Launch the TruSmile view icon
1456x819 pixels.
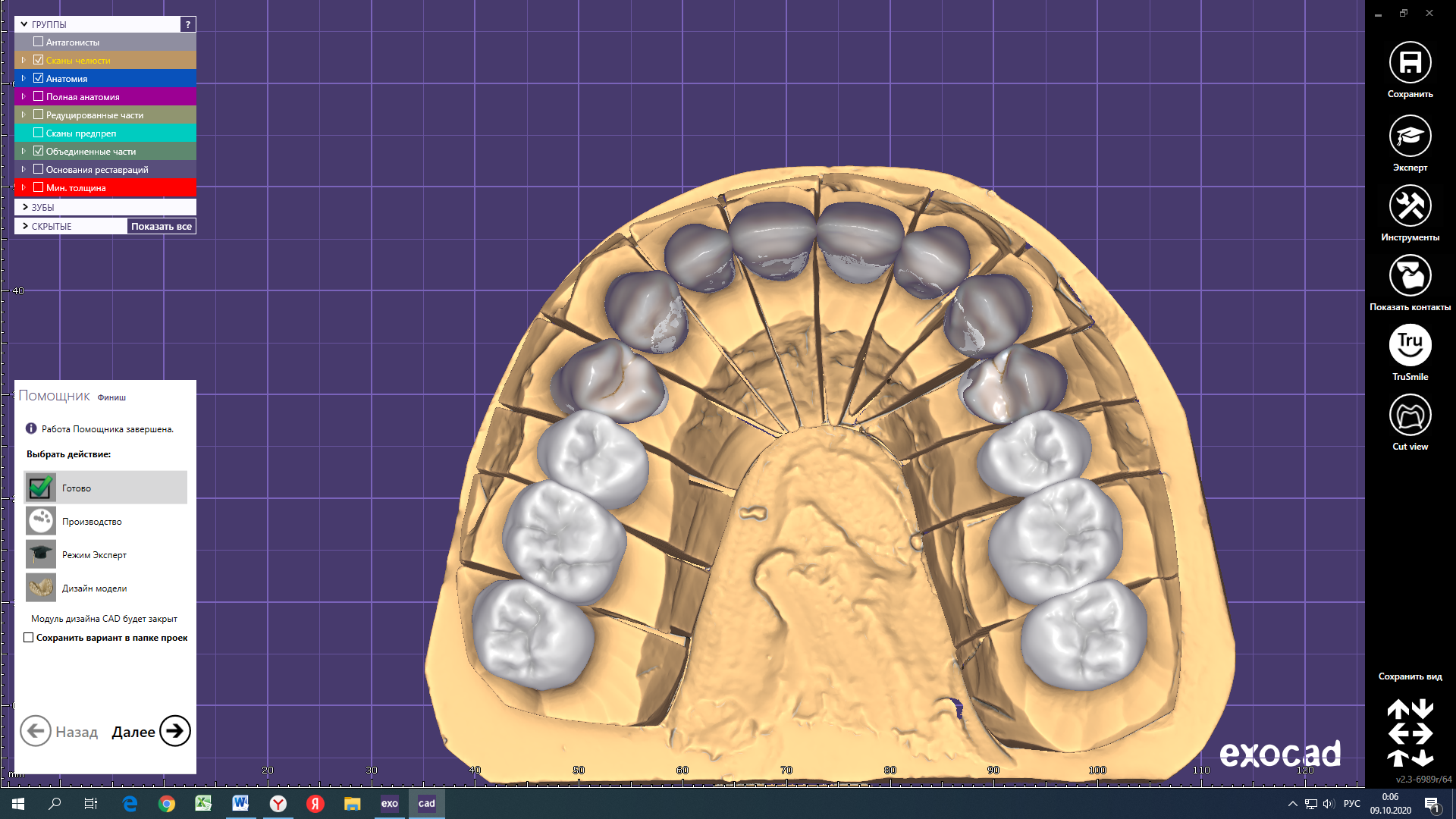(1410, 346)
